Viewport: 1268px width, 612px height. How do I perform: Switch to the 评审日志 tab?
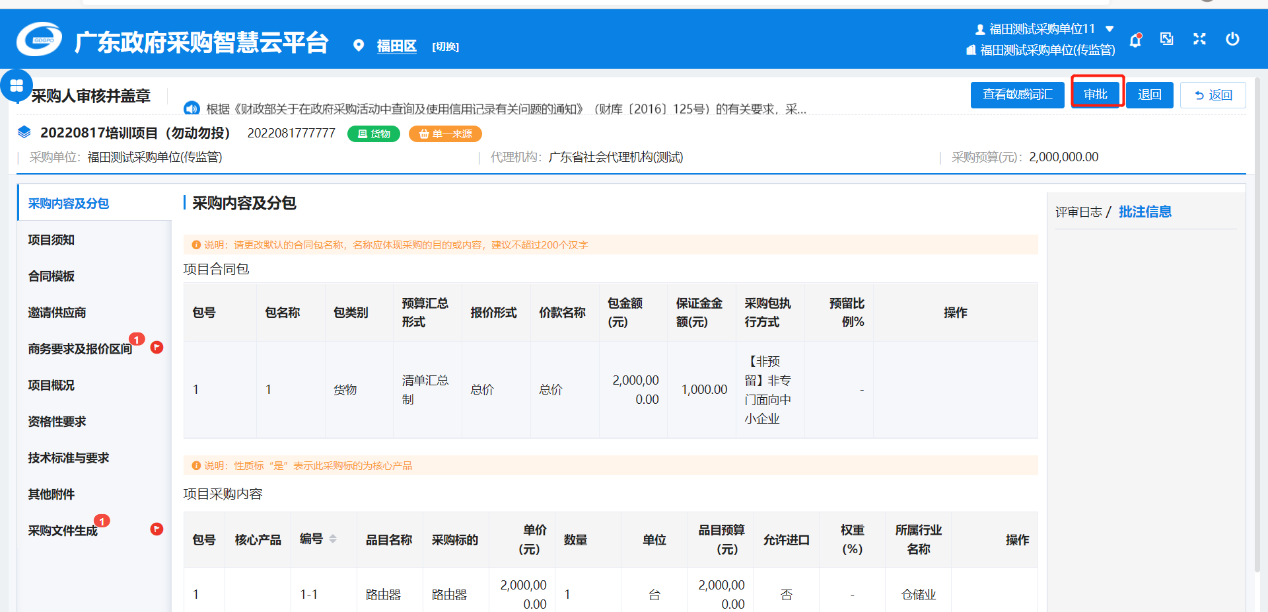tap(1079, 212)
